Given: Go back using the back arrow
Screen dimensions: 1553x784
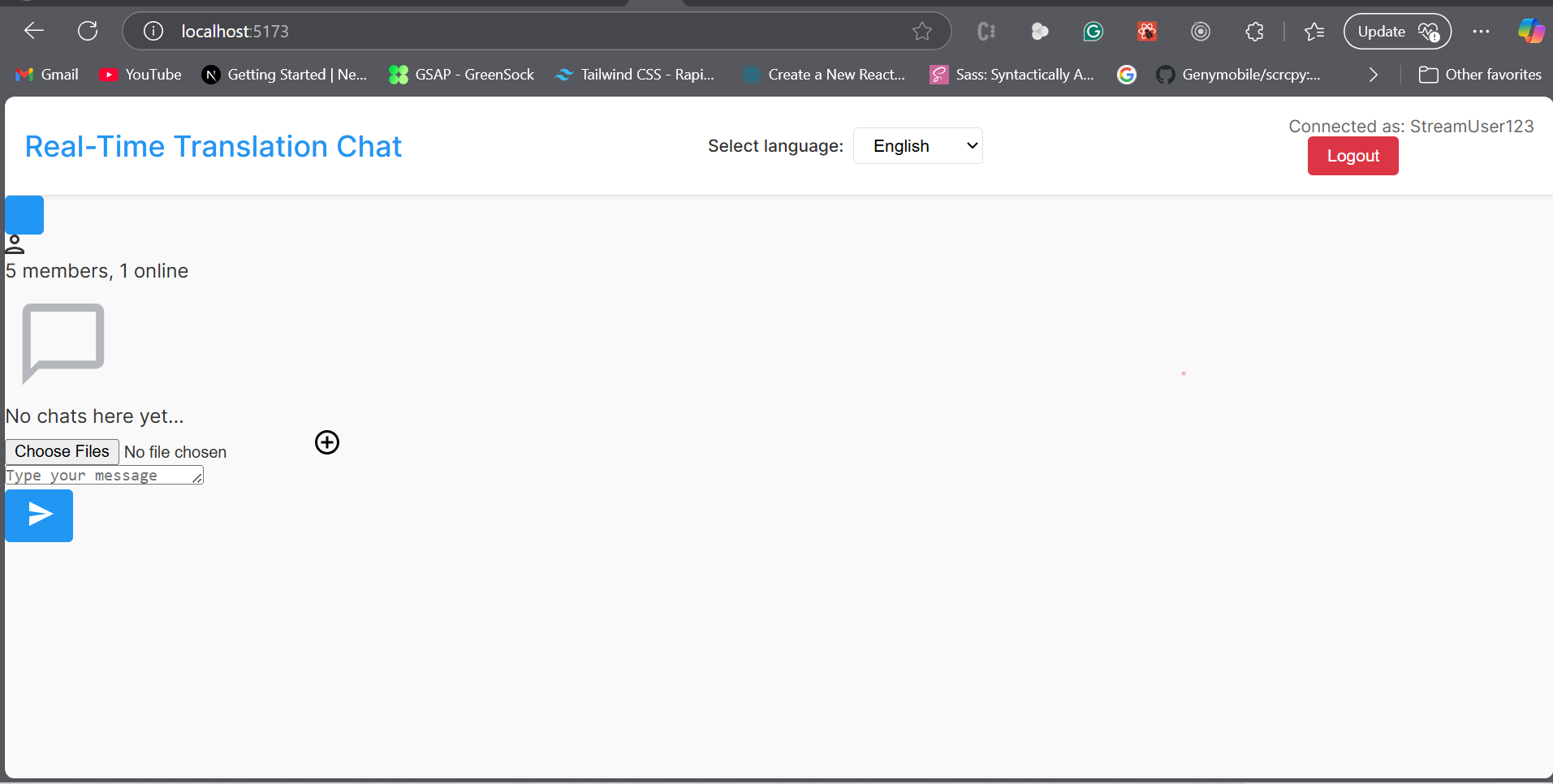Looking at the screenshot, I should tap(34, 32).
